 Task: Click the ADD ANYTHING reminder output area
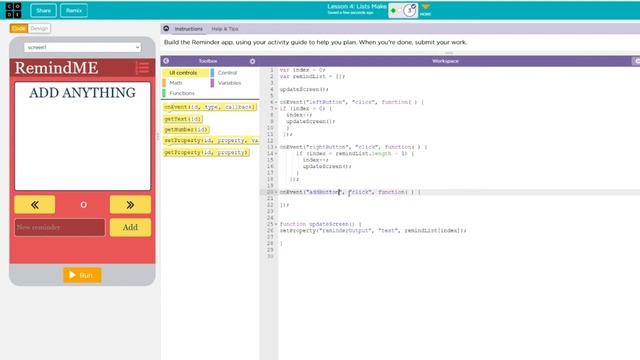pyautogui.click(x=82, y=136)
